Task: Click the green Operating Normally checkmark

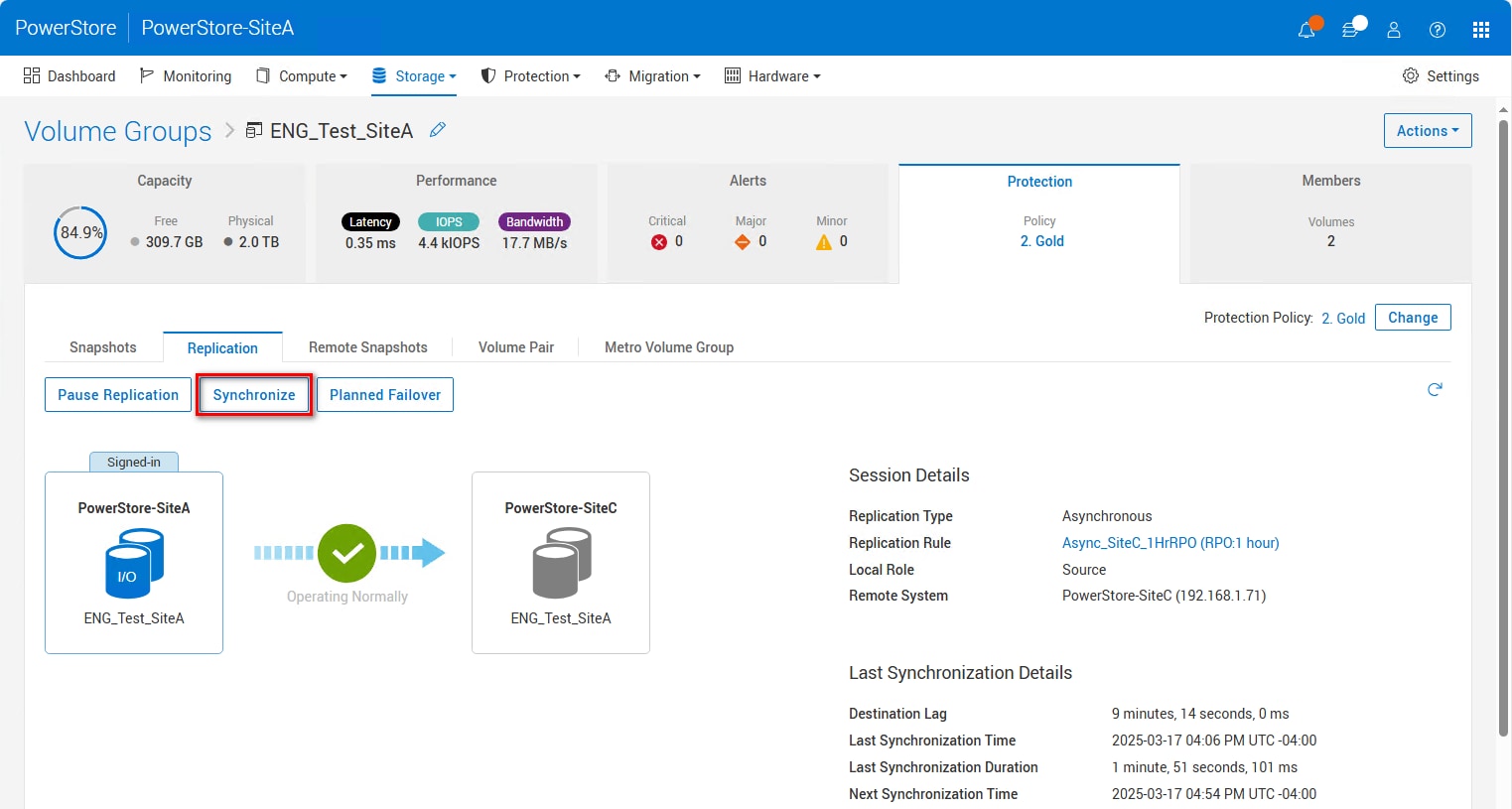Action: pos(347,553)
